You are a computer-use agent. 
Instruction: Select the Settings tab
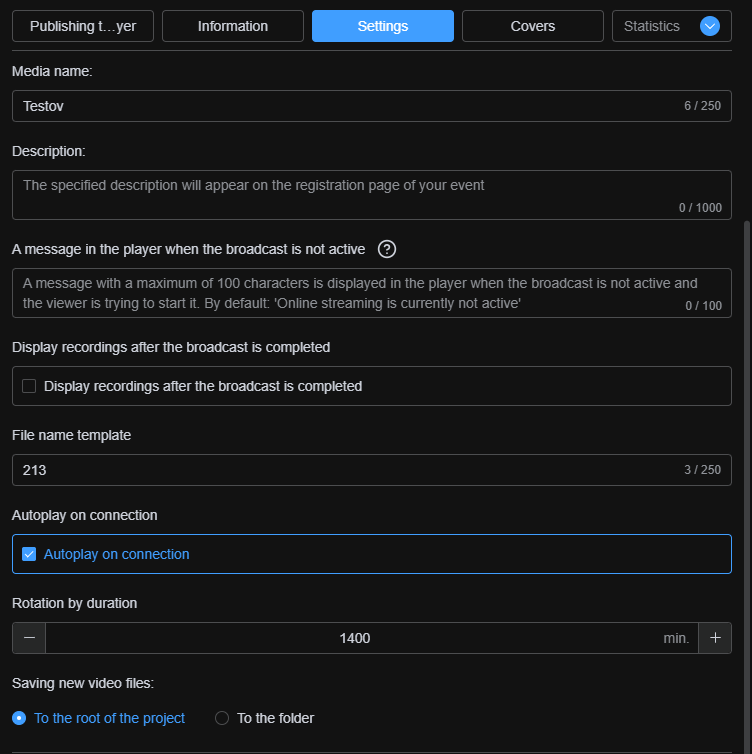383,26
